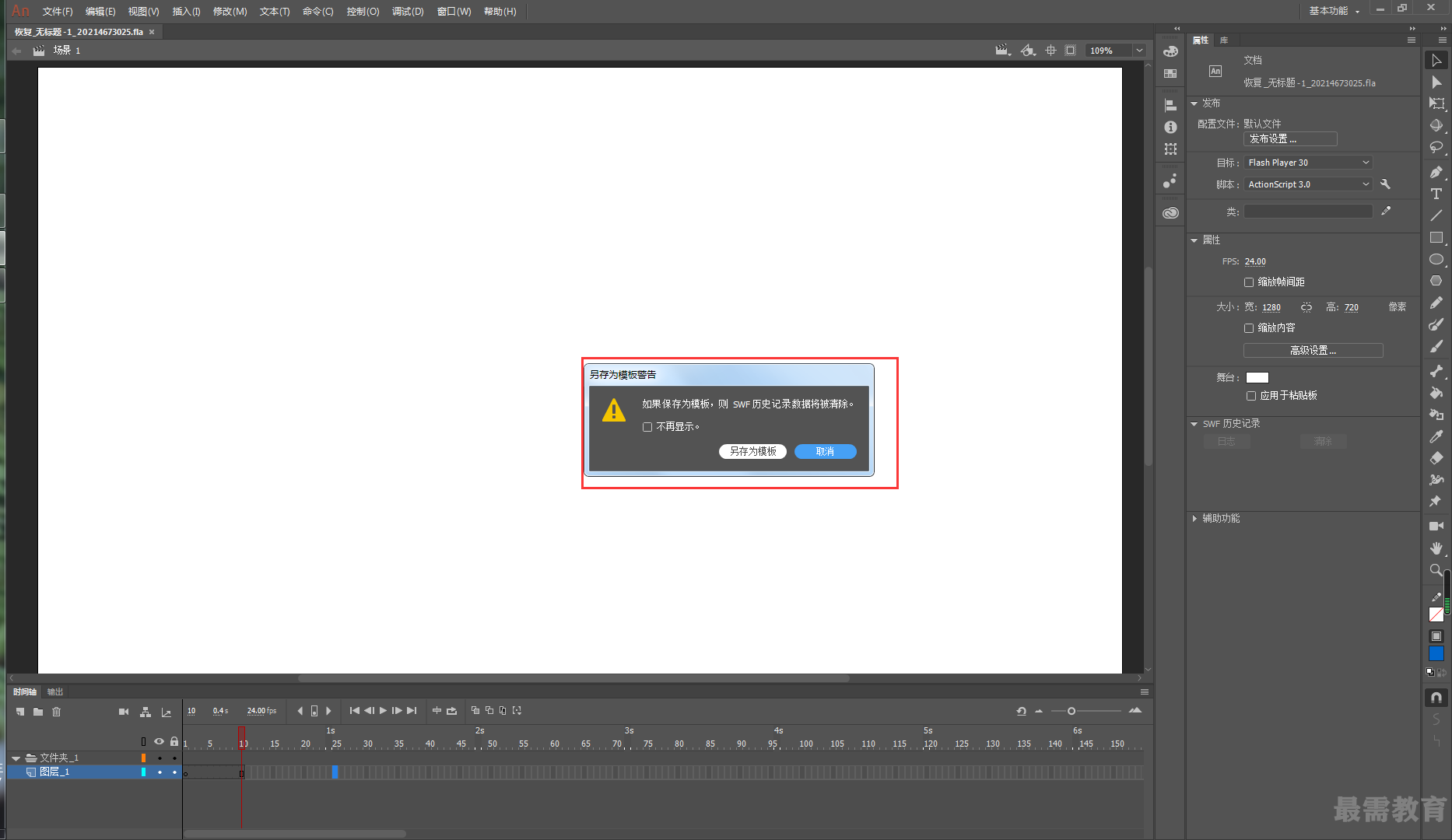Select the Pen tool
This screenshot has width=1452, height=840.
point(1436,172)
